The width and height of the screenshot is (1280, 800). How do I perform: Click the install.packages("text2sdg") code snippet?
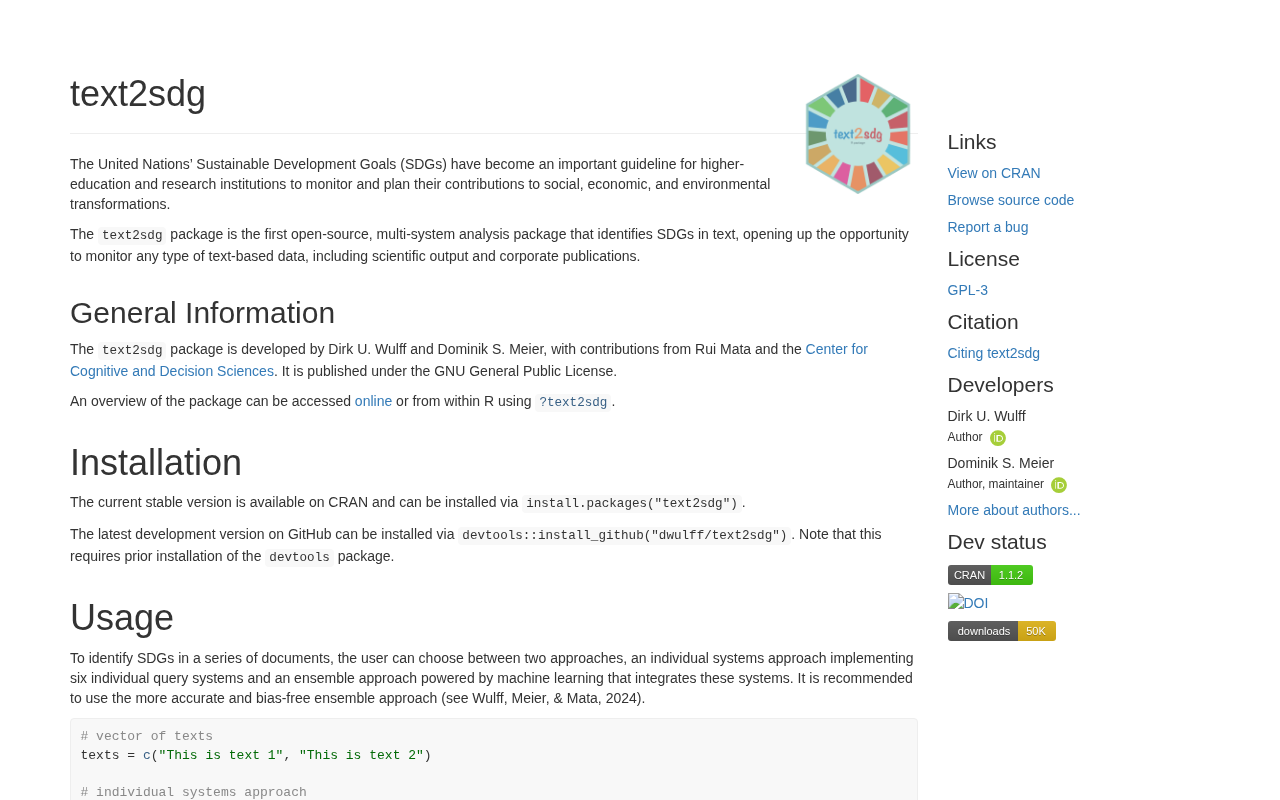pyautogui.click(x=632, y=503)
